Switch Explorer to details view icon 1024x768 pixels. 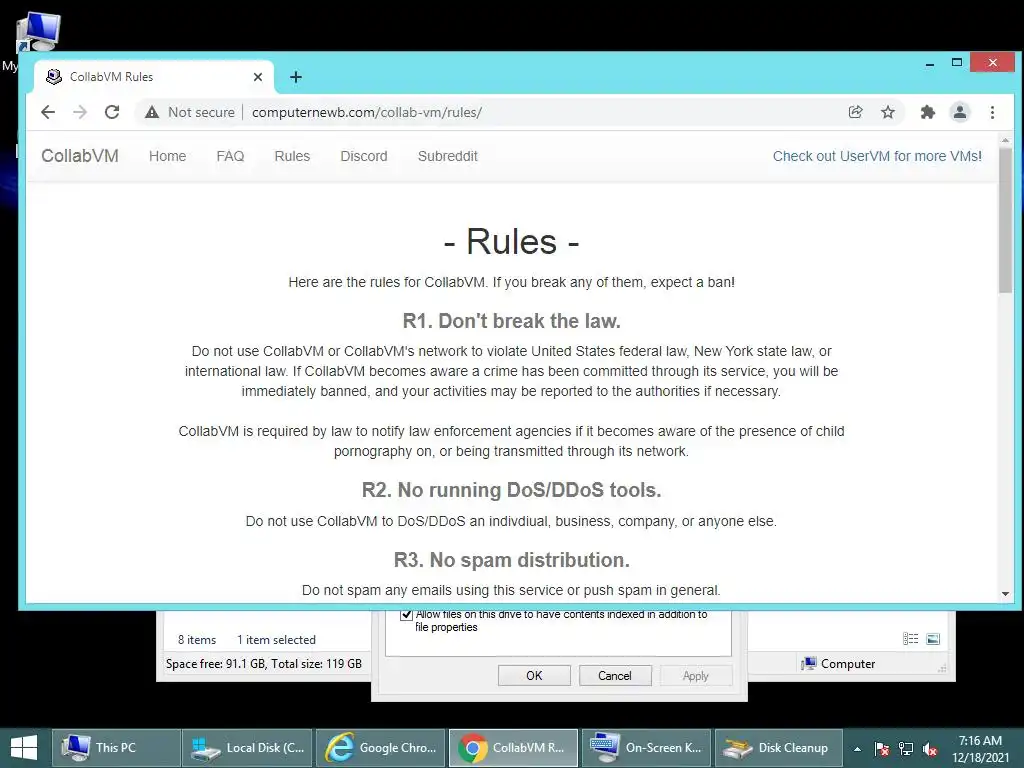tap(910, 639)
